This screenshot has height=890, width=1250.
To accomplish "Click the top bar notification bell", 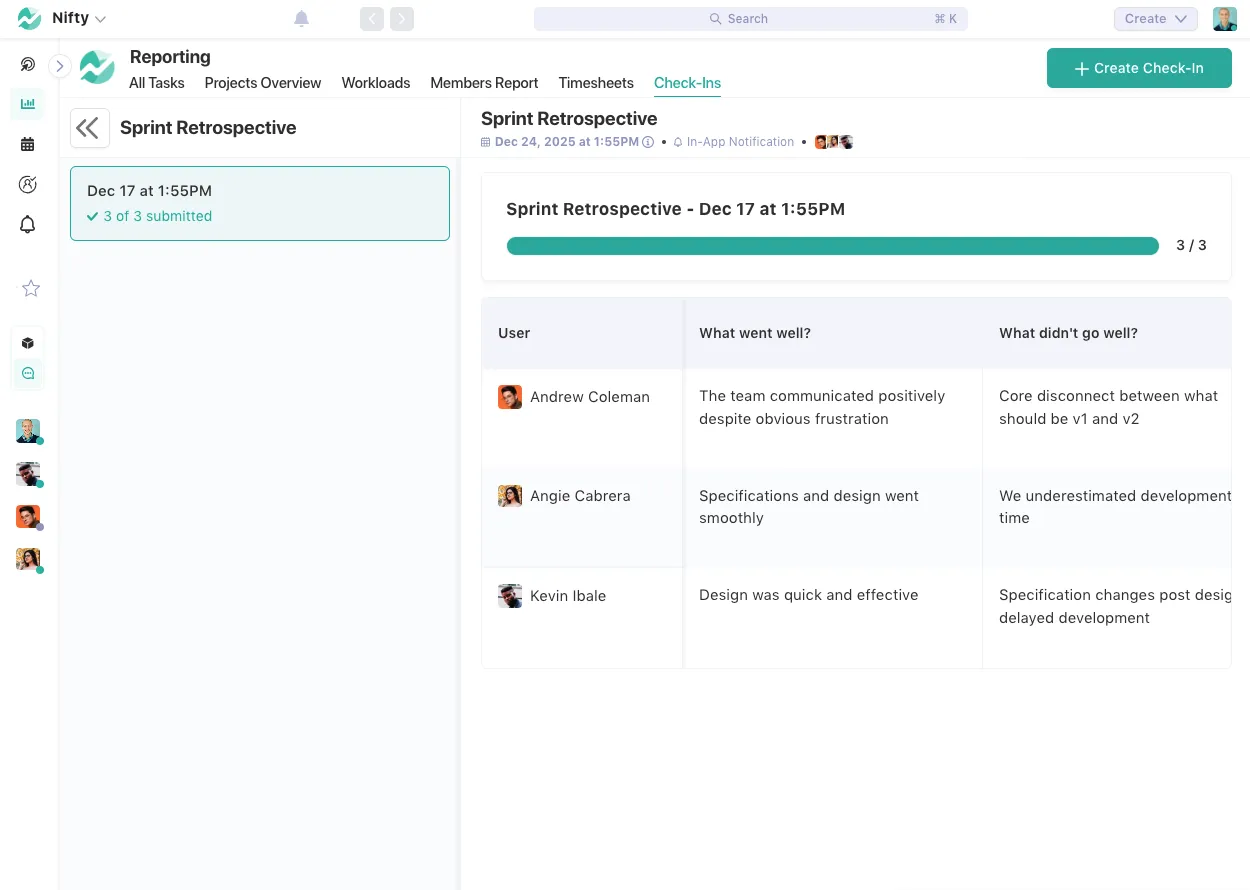I will point(301,17).
